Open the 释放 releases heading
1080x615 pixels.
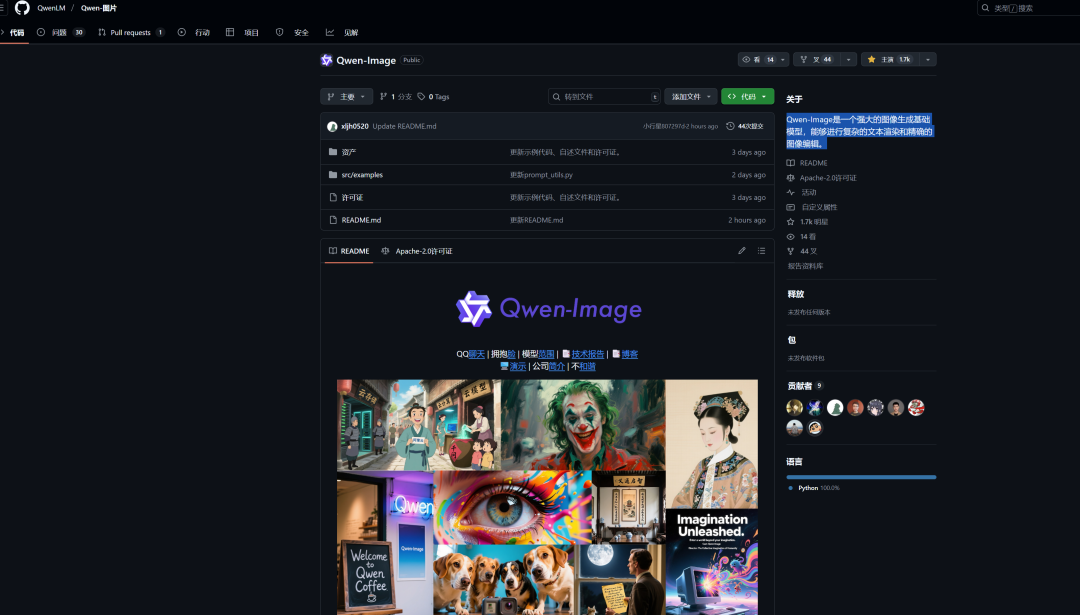tap(796, 294)
